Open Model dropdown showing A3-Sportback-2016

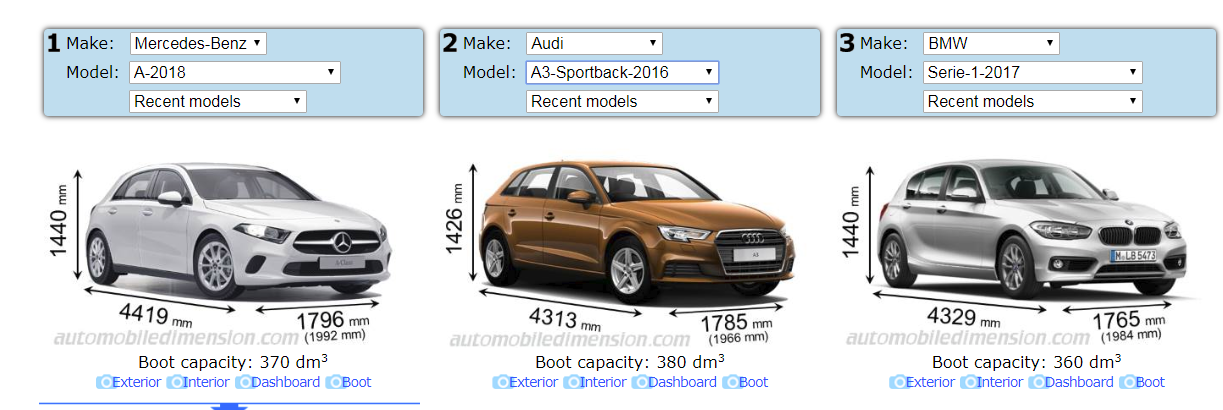(x=622, y=72)
